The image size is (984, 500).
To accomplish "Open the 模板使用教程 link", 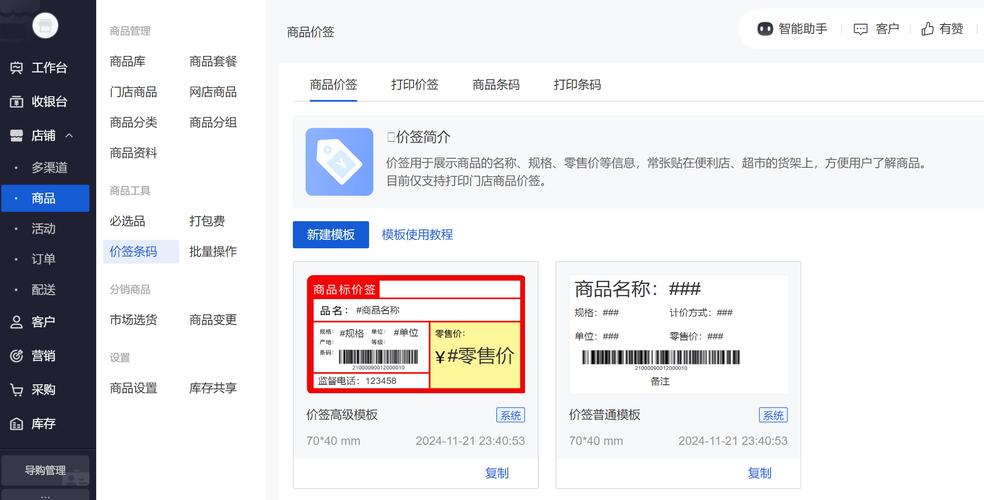I will tap(417, 234).
